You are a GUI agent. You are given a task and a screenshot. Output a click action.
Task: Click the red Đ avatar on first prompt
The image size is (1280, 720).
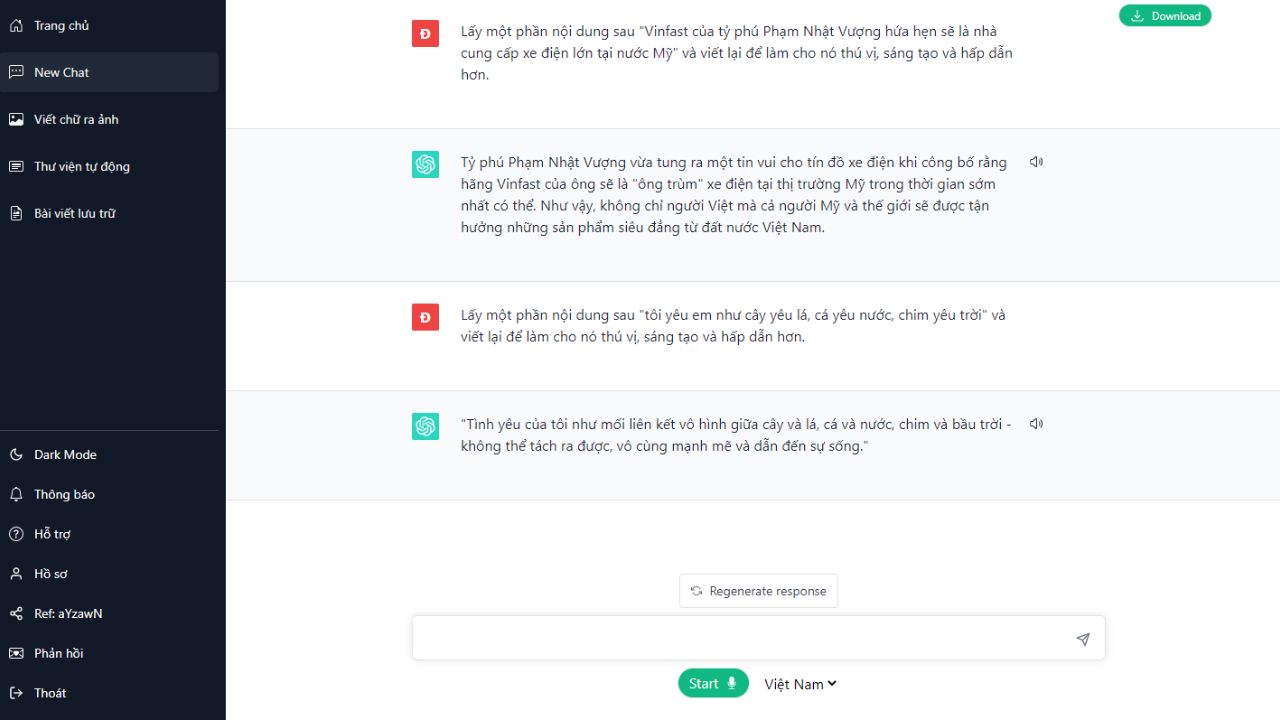(425, 34)
